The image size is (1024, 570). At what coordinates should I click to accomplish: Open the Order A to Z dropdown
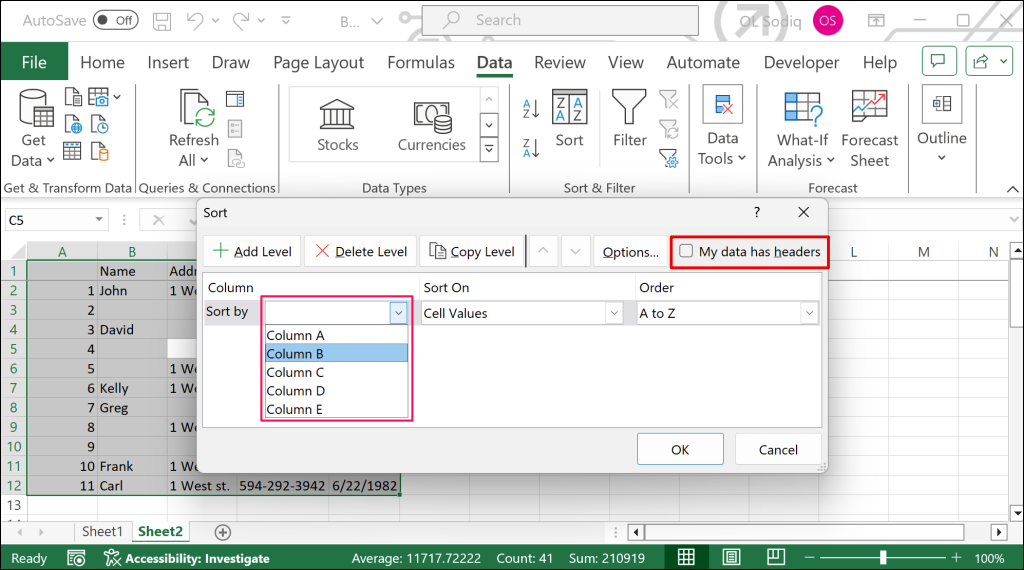pyautogui.click(x=809, y=313)
